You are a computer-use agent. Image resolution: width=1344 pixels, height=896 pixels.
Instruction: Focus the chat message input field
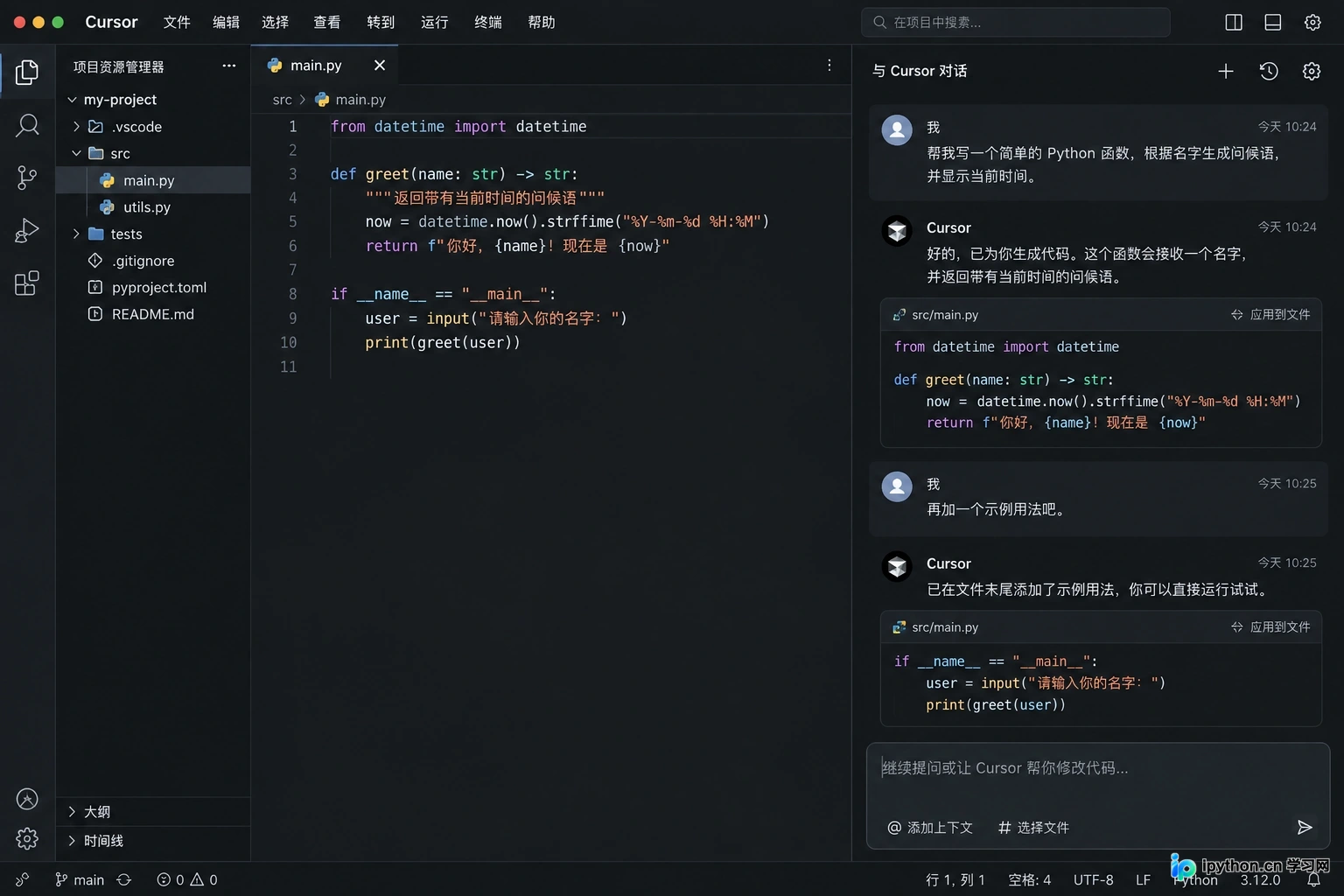[x=1098, y=768]
